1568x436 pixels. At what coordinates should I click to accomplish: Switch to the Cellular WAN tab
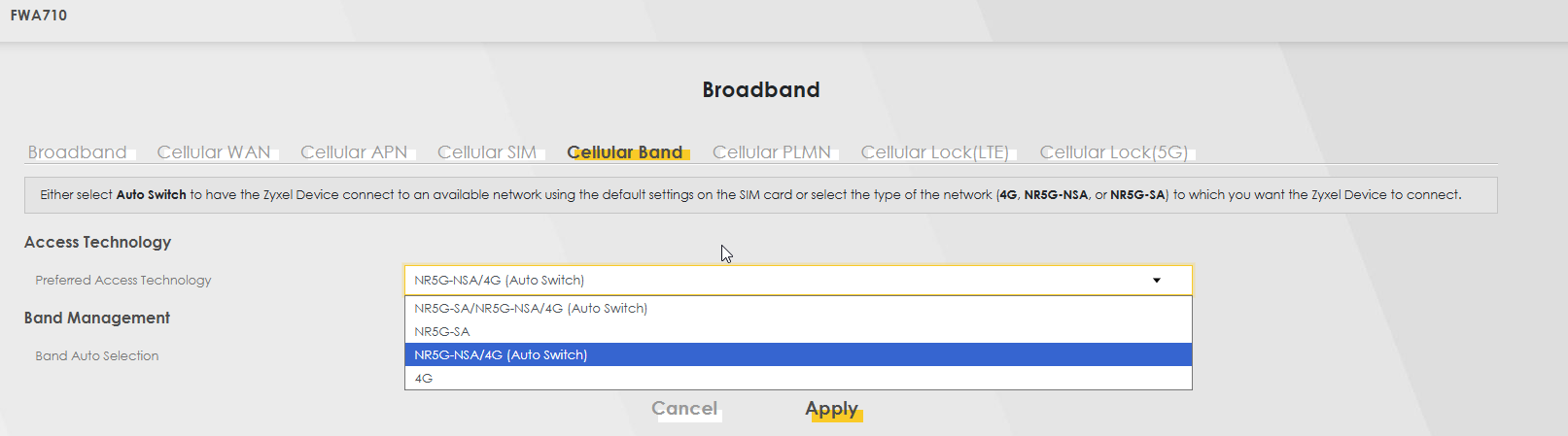pyautogui.click(x=214, y=152)
